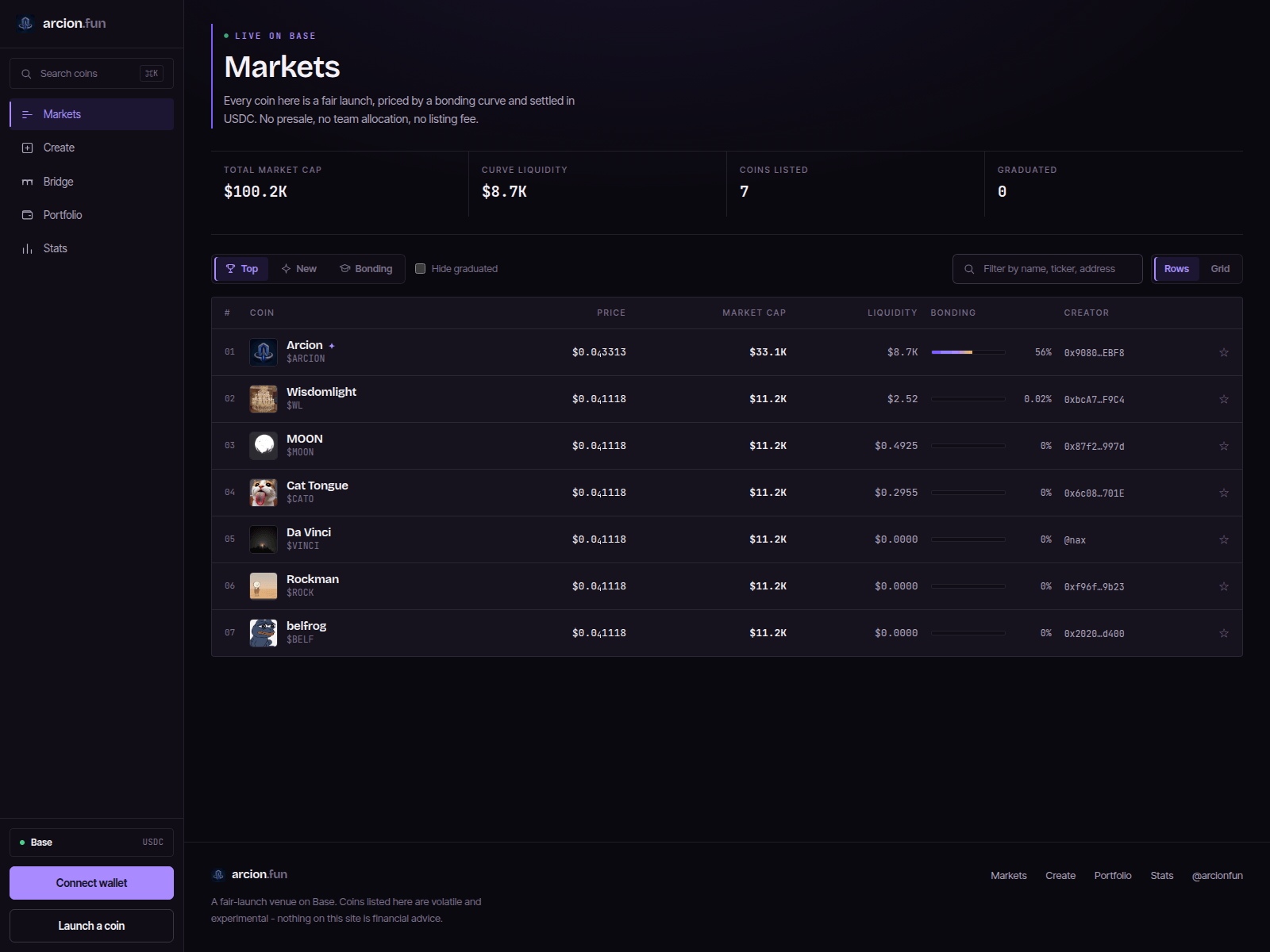Open Stats in the sidebar
The height and width of the screenshot is (952, 1270).
click(92, 248)
